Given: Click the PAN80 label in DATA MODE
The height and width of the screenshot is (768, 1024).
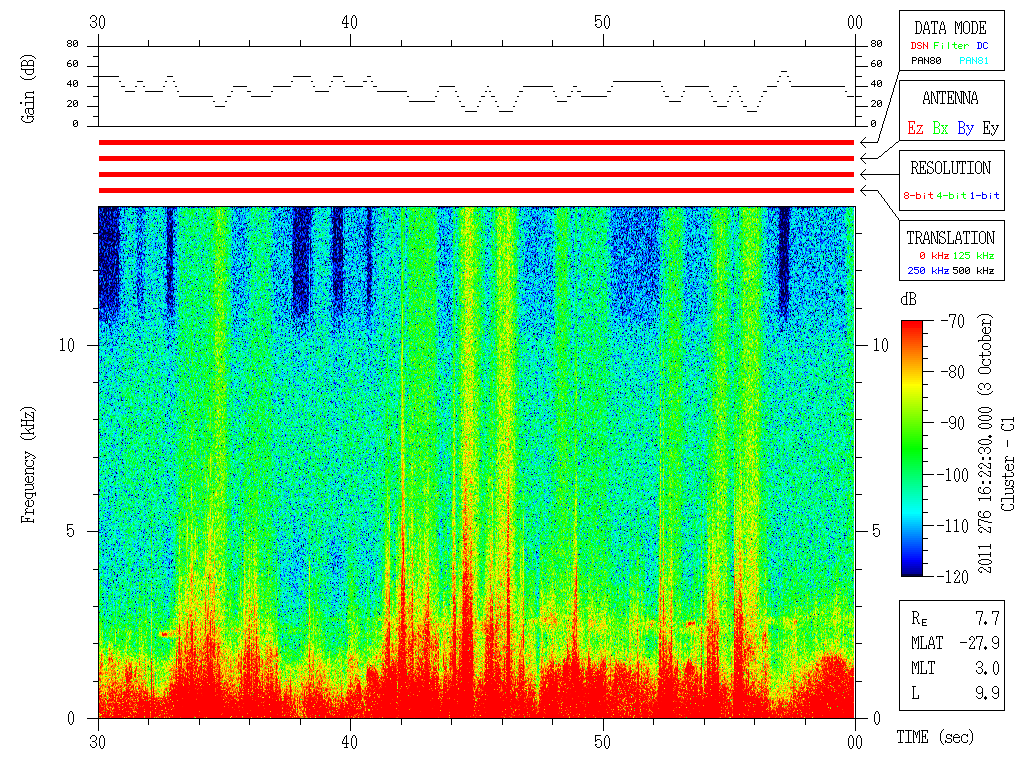Looking at the screenshot, I should point(926,61).
